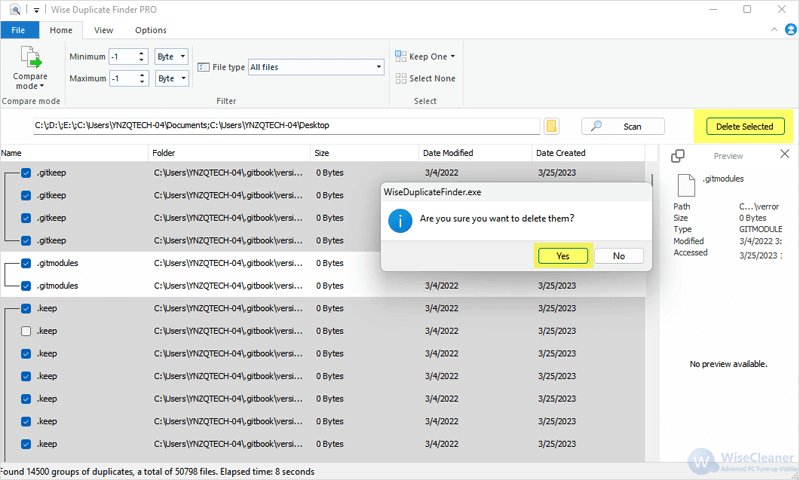
Task: Click the WiseDuplicateFinder.exe dialog title
Action: [x=433, y=192]
